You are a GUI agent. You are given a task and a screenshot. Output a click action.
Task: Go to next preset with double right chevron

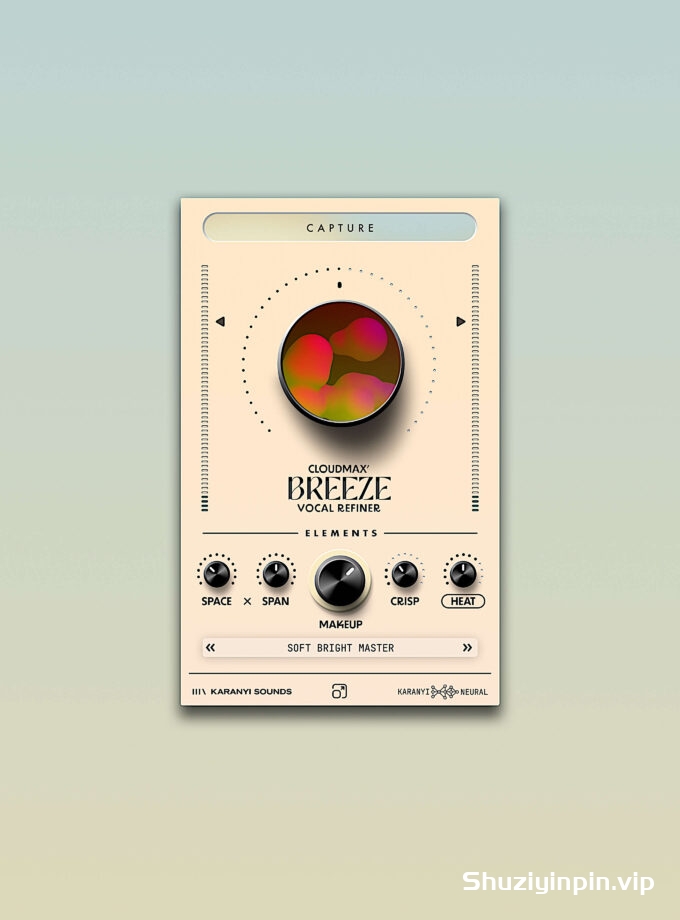[467, 648]
